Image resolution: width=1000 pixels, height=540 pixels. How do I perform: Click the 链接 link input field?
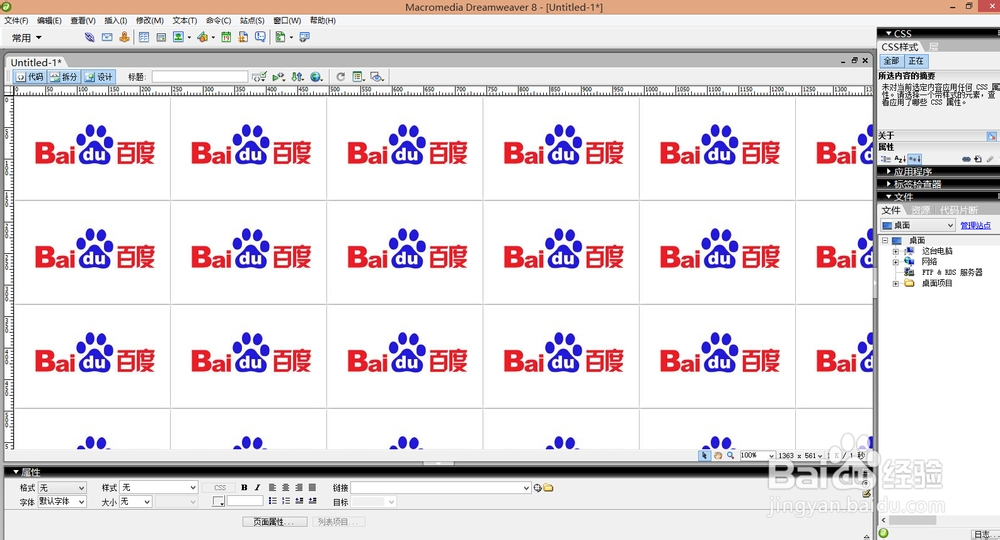441,488
